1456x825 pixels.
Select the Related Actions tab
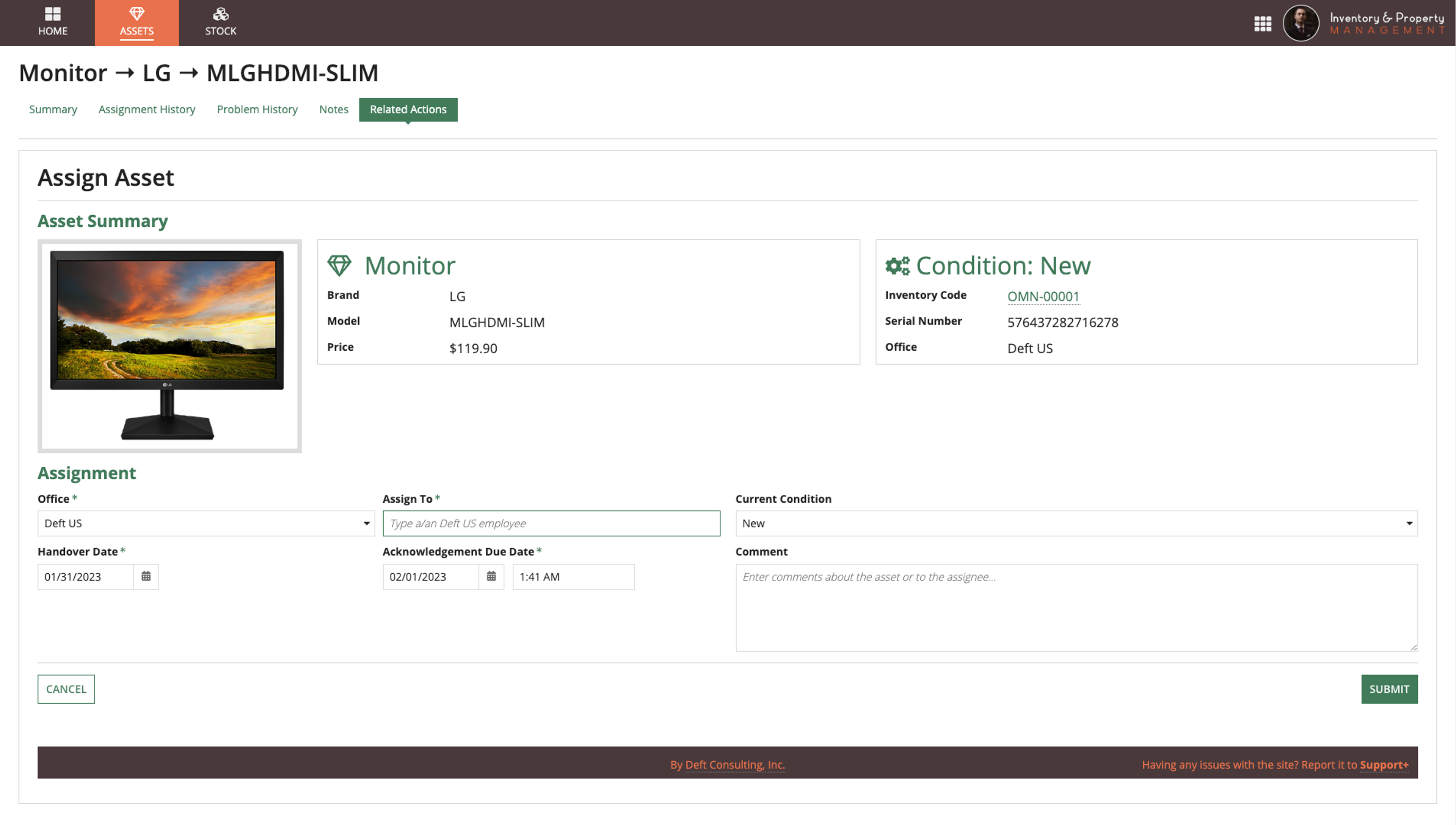tap(408, 109)
